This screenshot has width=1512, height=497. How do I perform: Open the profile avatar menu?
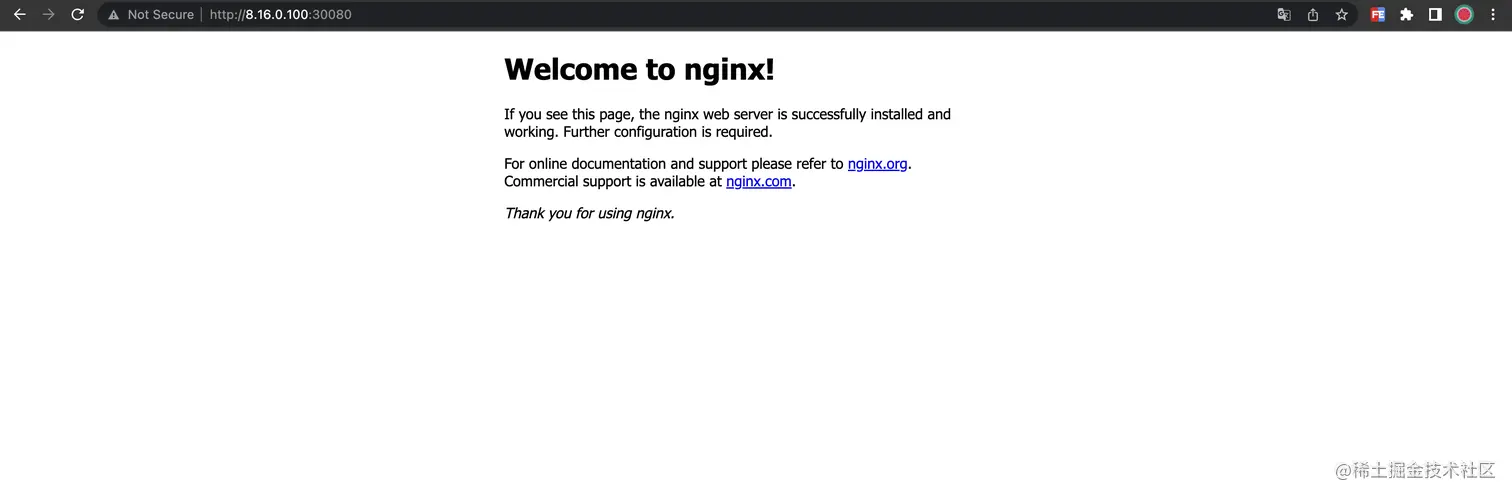click(x=1464, y=15)
